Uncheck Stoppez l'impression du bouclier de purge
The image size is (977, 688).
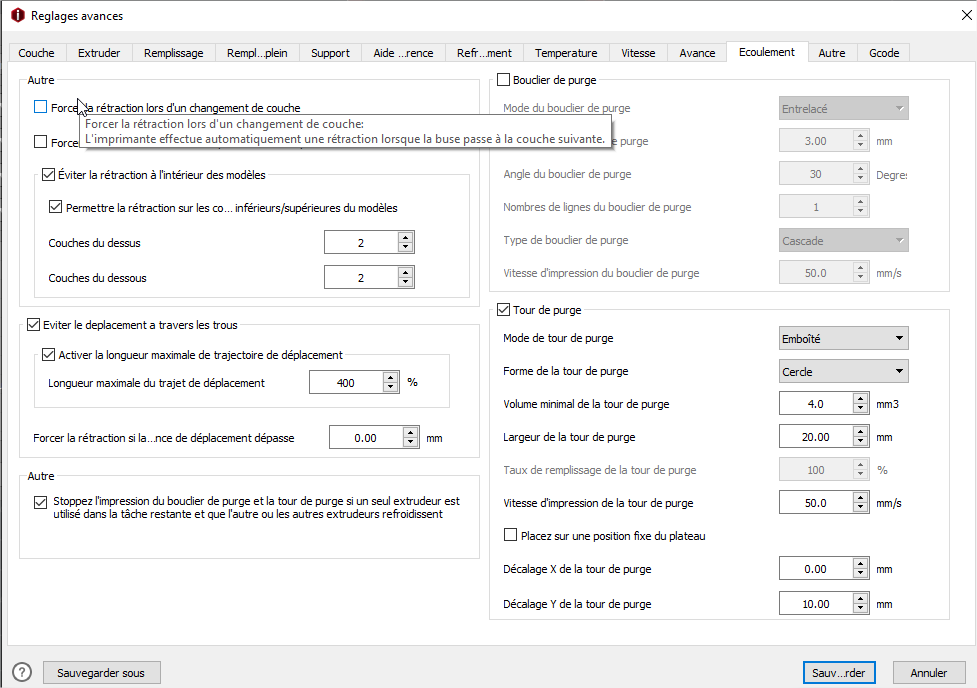point(41,502)
